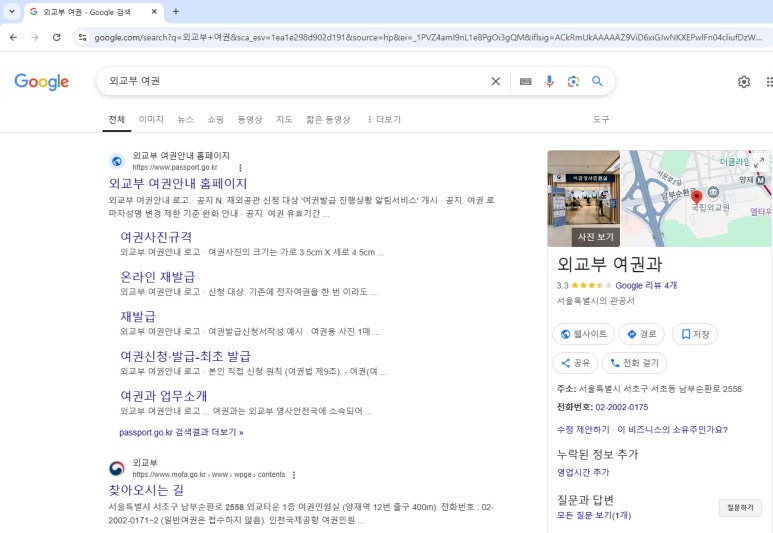Click the browser address bar URL
Screen dimensions: 773x533
pos(427,37)
